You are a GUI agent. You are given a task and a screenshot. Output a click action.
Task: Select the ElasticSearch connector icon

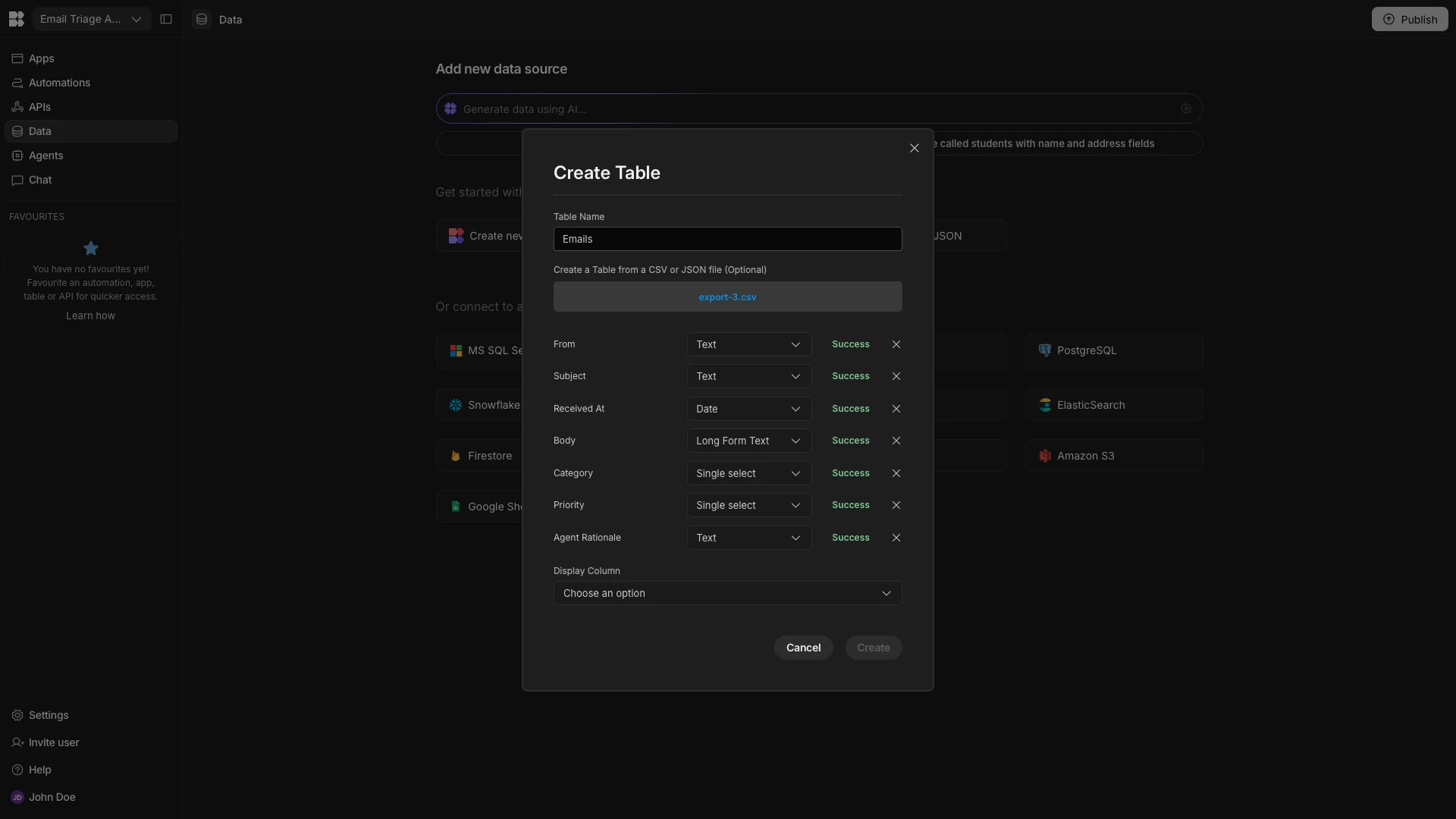pyautogui.click(x=1045, y=405)
